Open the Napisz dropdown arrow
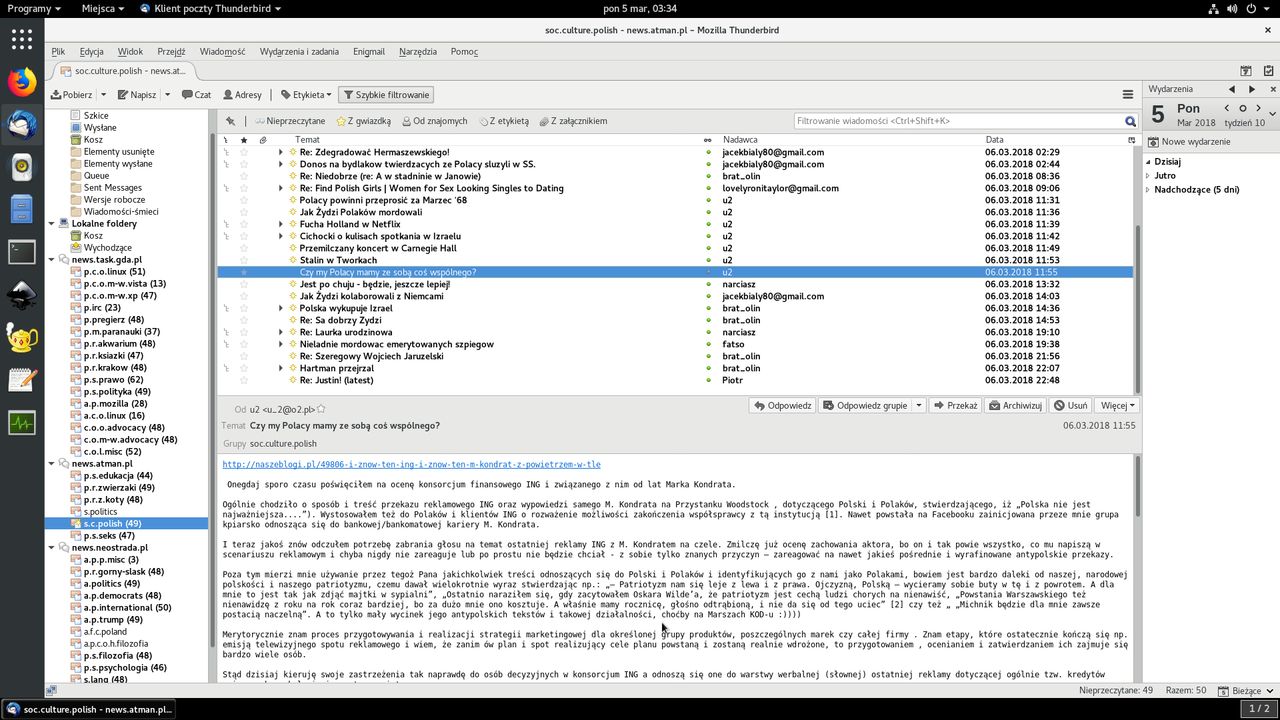Screen dimensions: 1280x720 tap(166, 95)
